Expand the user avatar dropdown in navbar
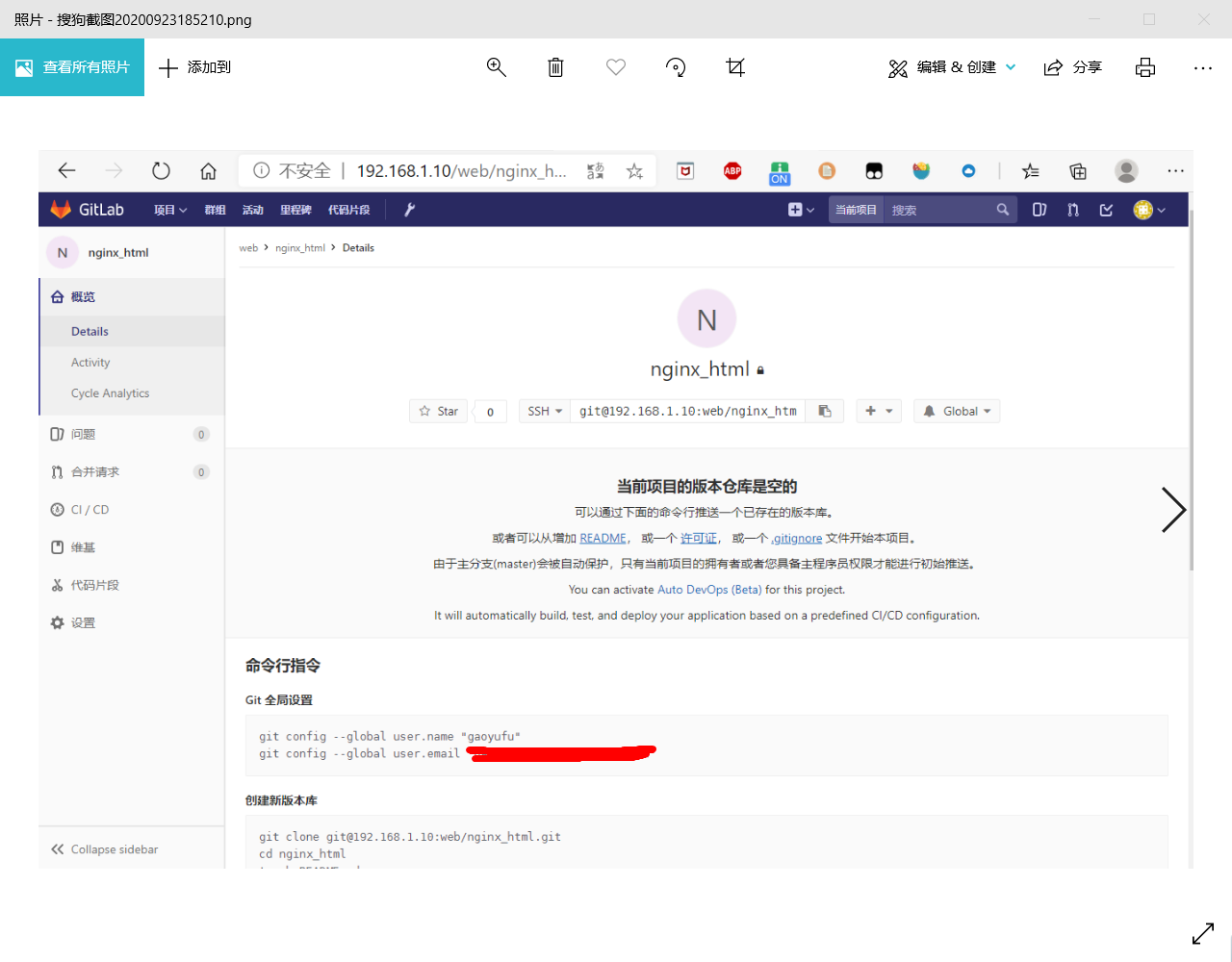 [1149, 210]
